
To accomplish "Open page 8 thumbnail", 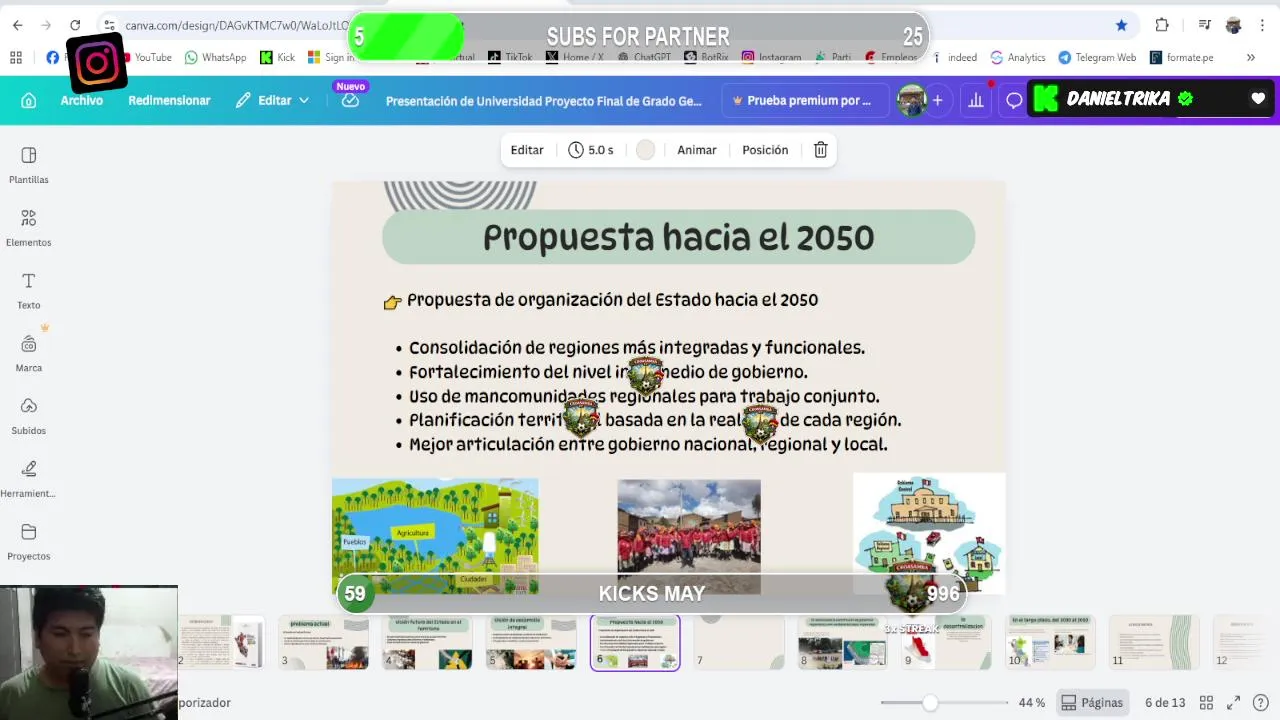I will coord(843,642).
